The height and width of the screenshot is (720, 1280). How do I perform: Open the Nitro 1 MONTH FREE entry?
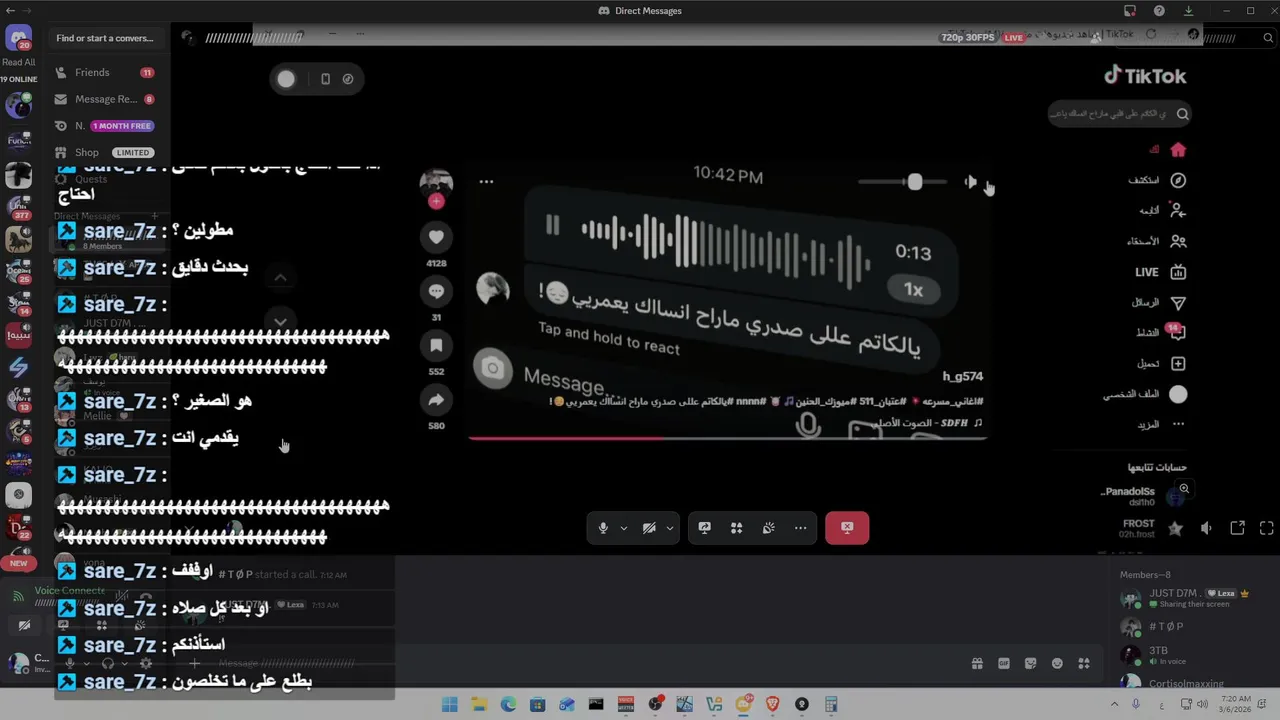click(106, 126)
